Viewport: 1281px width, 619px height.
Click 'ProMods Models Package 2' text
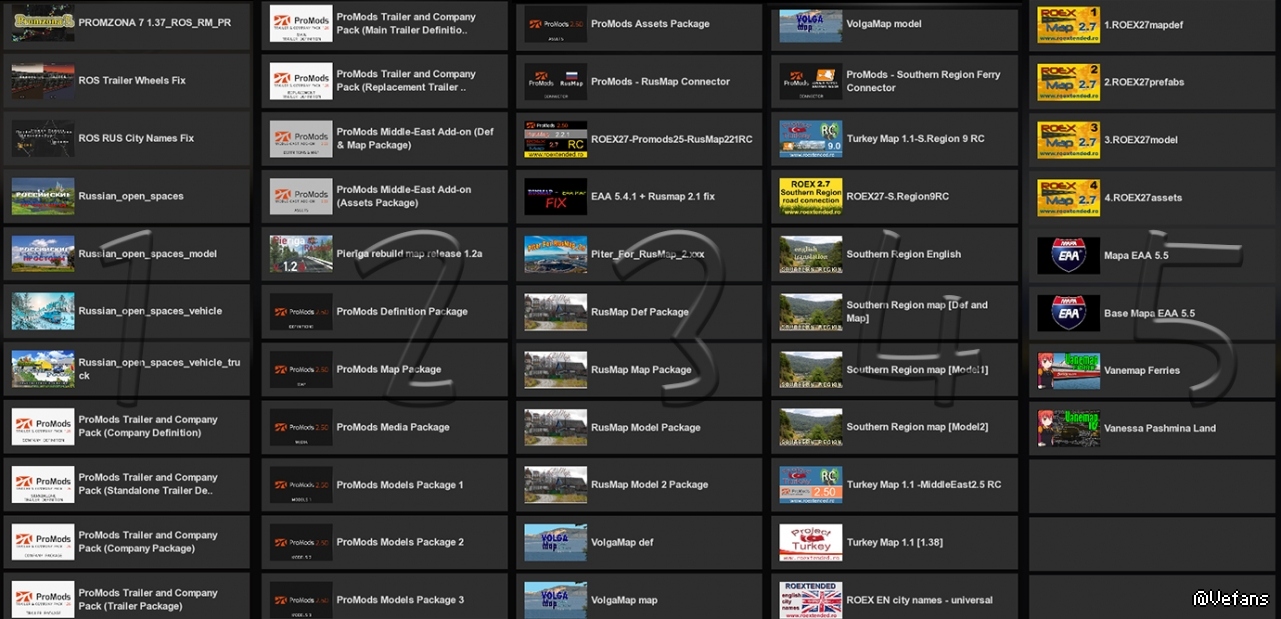(400, 542)
